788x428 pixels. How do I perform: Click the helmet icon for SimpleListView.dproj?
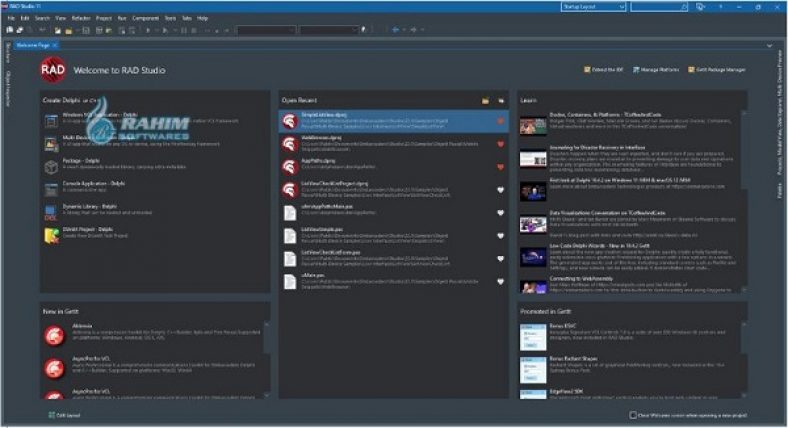289,121
